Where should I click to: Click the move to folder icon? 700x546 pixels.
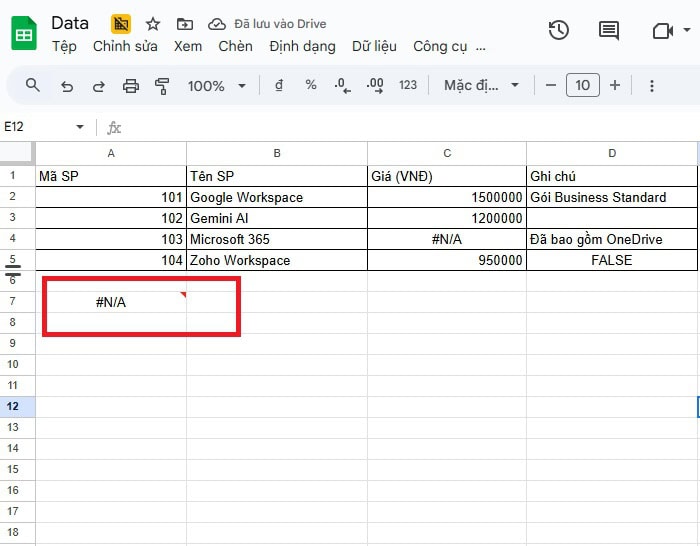[184, 24]
